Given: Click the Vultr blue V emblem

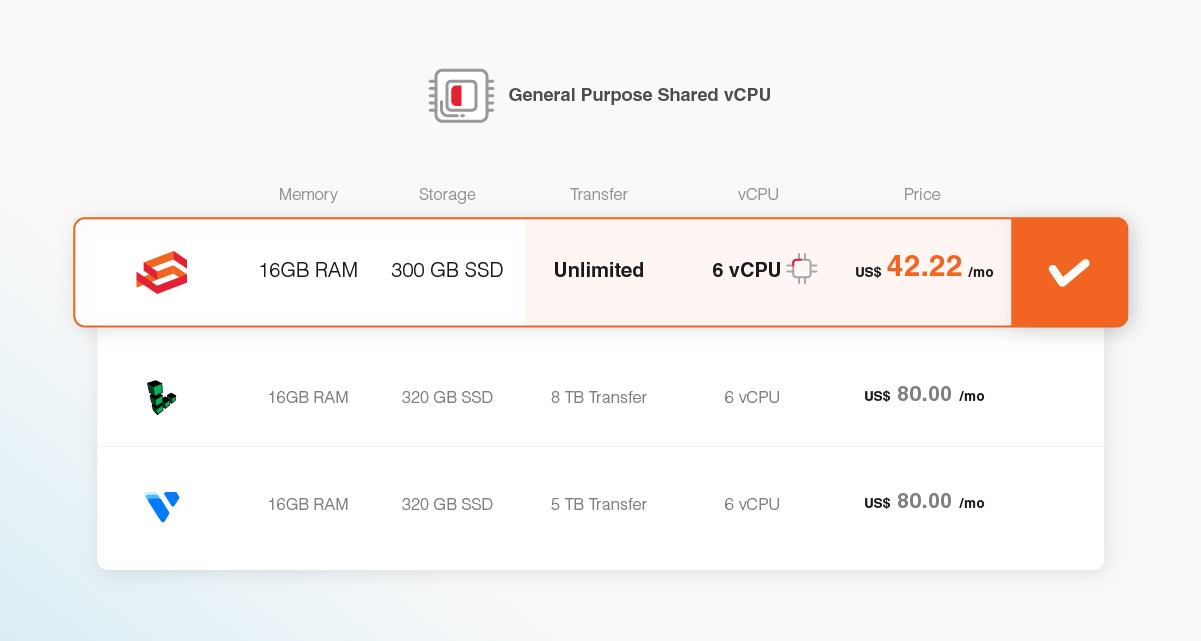Looking at the screenshot, I should coord(162,504).
